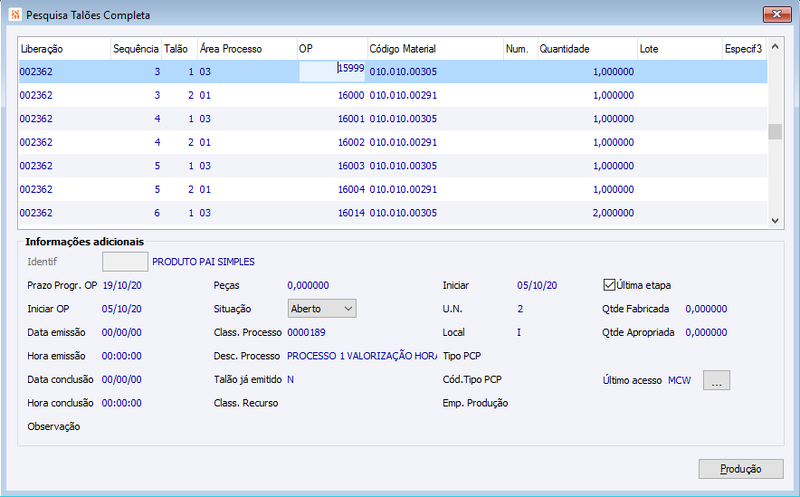
Task: Click the PRODUTO PAI SIMPLES text
Action: pyautogui.click(x=204, y=262)
